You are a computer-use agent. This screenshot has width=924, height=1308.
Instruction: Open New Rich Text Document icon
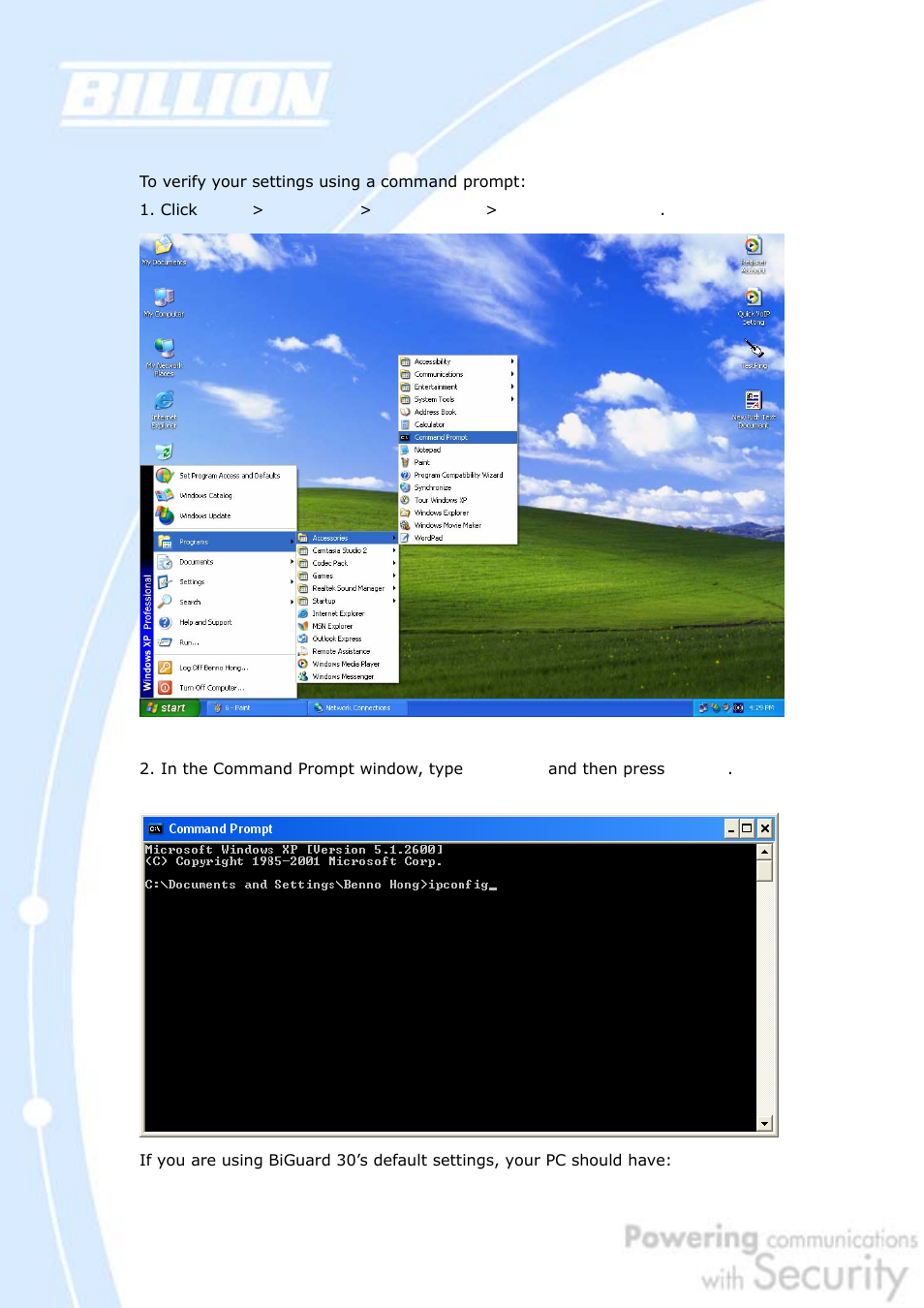(x=753, y=401)
